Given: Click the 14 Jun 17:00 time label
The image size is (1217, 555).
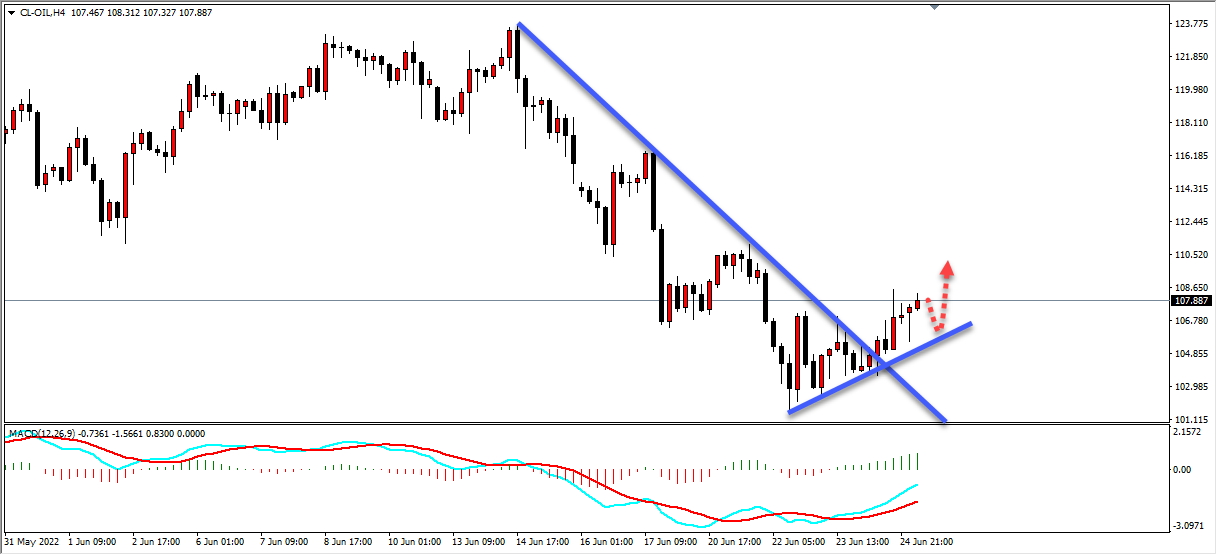Looking at the screenshot, I should click(541, 542).
